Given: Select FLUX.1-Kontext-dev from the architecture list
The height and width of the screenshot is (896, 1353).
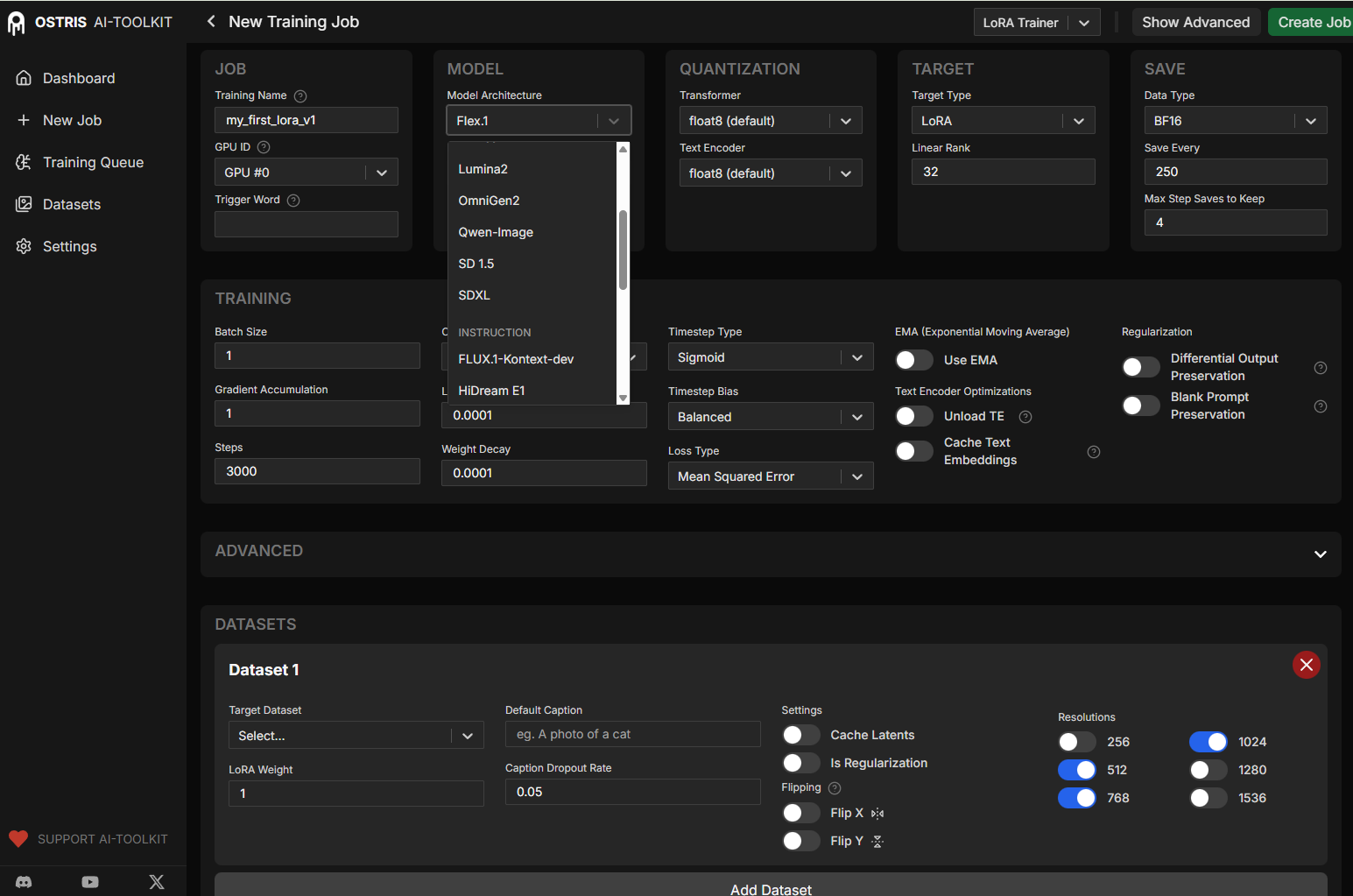Looking at the screenshot, I should tap(532, 359).
